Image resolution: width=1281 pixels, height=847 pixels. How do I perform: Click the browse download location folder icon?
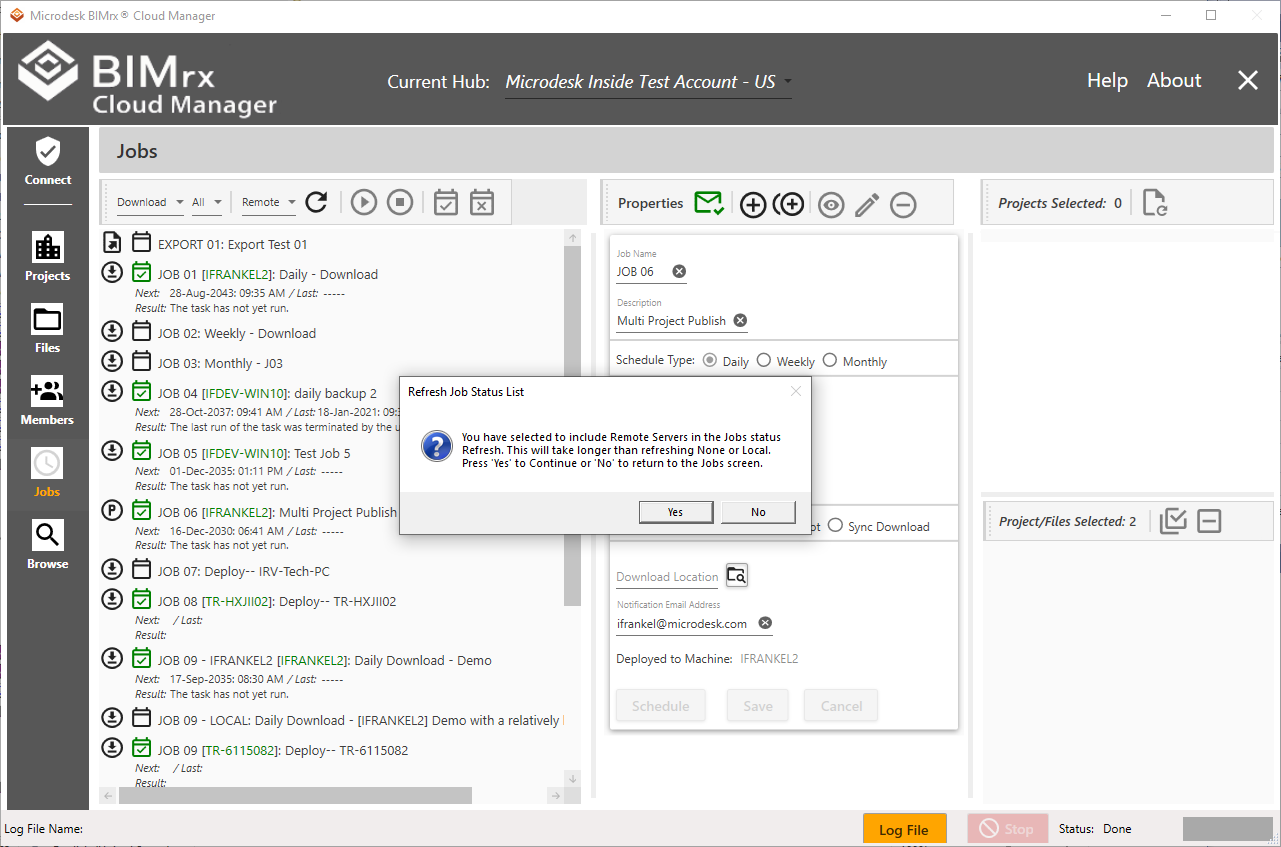tap(737, 575)
